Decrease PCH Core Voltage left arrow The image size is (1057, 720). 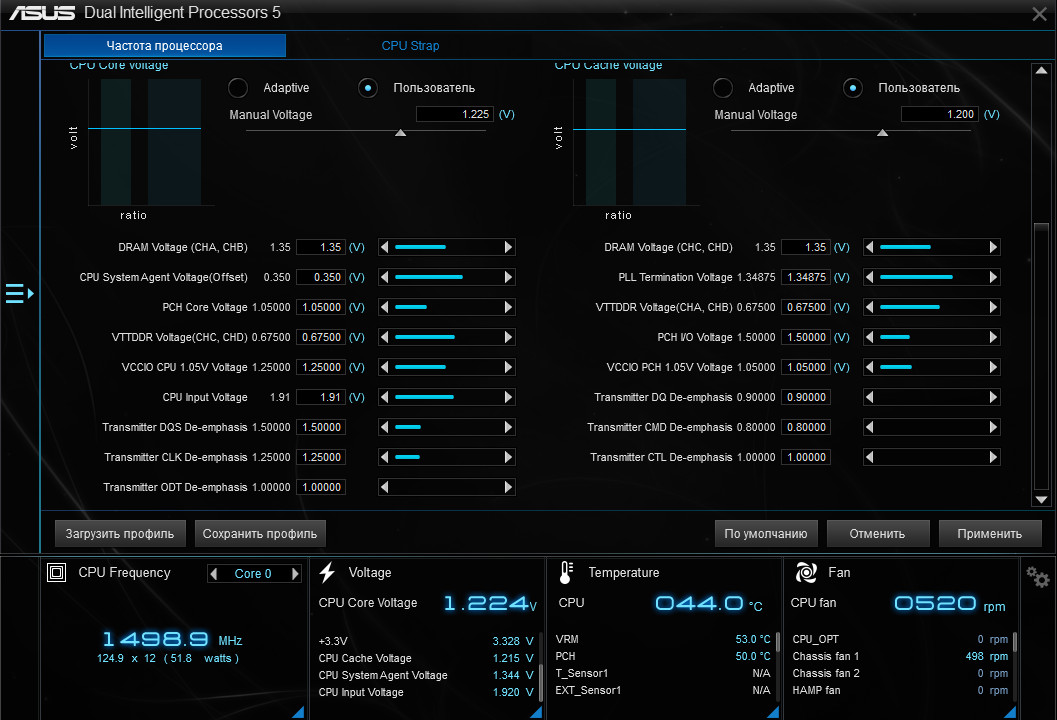384,307
